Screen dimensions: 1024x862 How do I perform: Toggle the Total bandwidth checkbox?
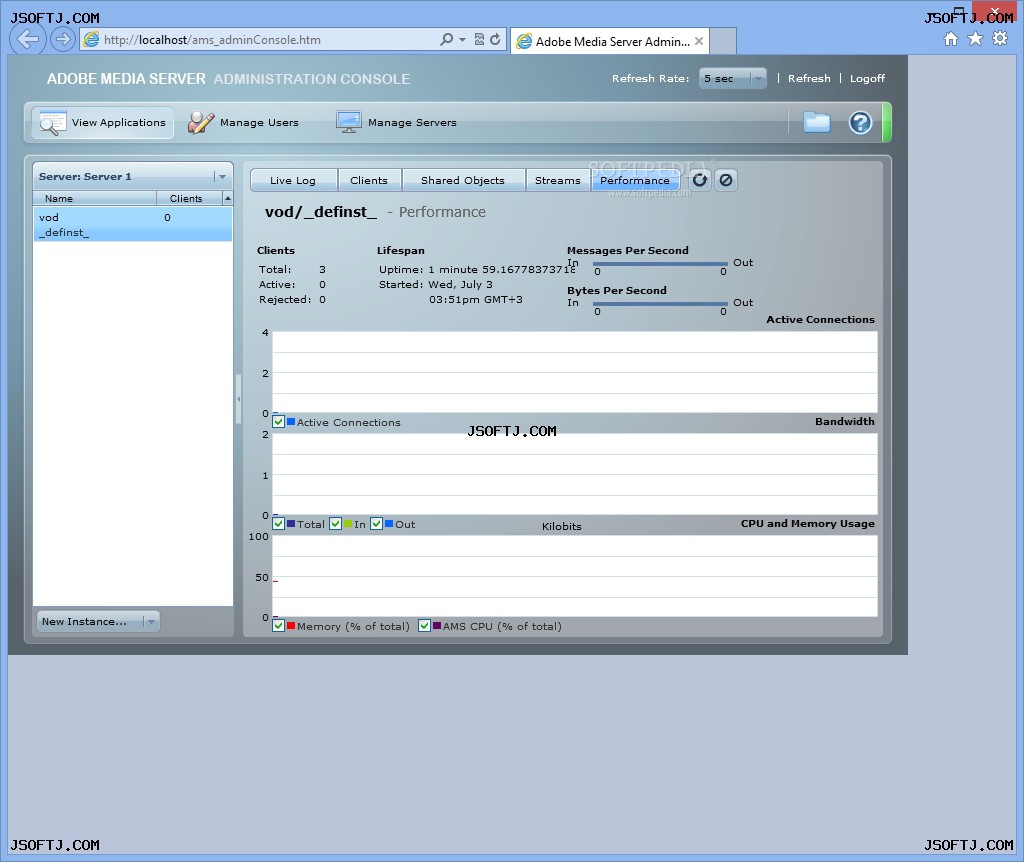point(279,524)
